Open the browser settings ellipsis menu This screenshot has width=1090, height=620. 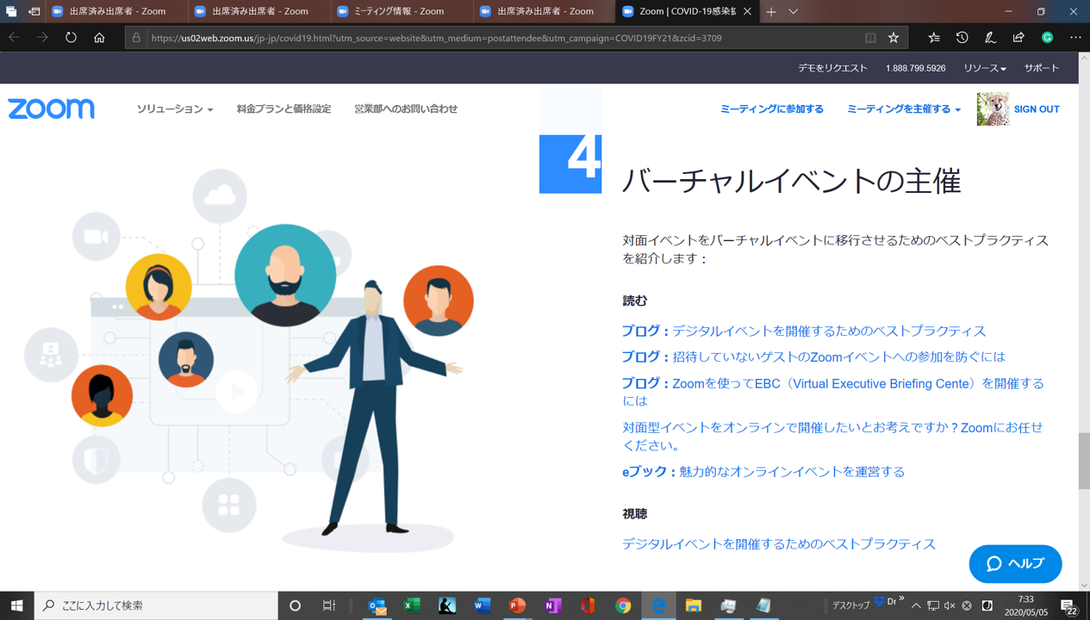(1075, 38)
